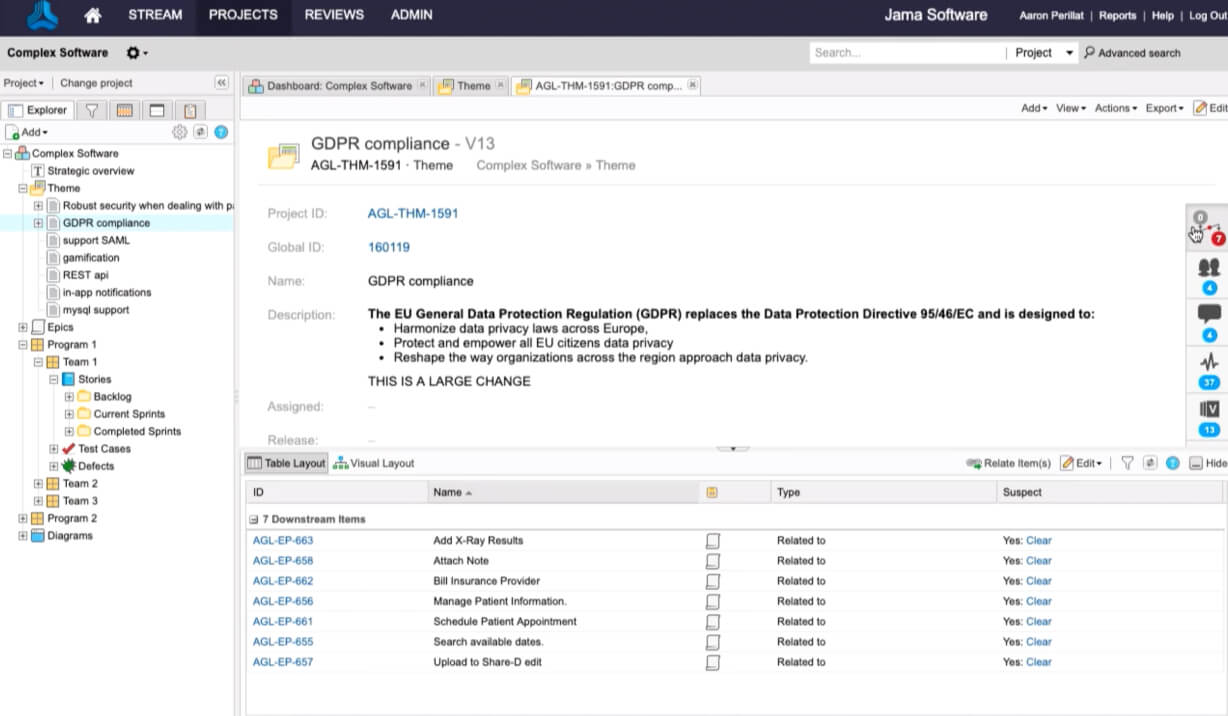Click the home icon in top navigation
This screenshot has height=716, width=1228.
(92, 15)
